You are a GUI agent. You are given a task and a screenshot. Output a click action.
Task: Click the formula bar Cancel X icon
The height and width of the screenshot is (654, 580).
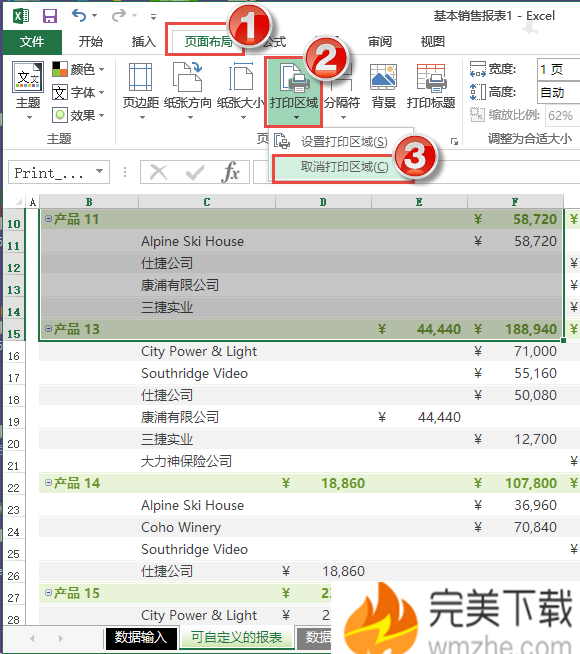[x=158, y=172]
